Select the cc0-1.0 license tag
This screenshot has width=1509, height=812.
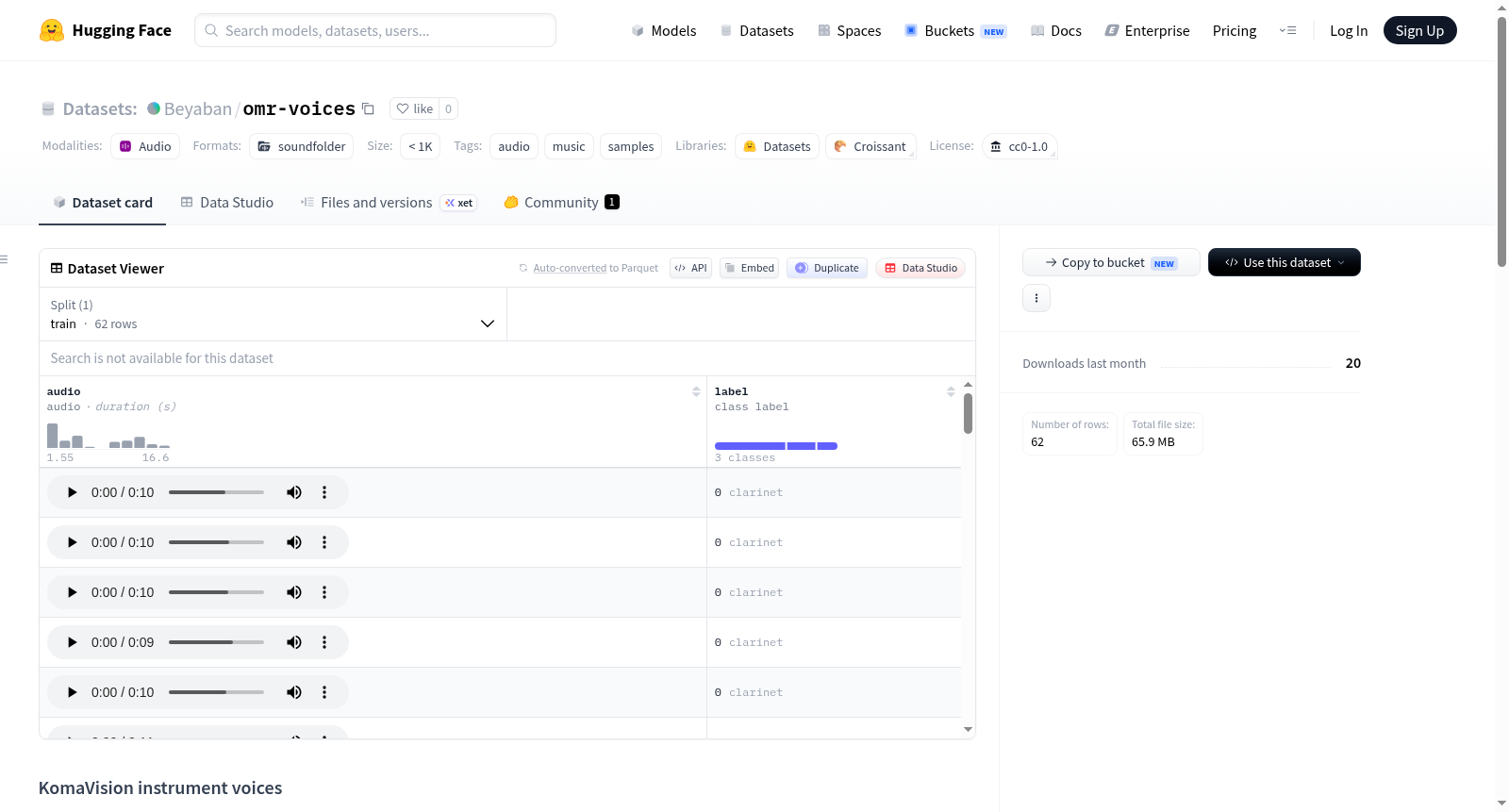tap(1020, 146)
